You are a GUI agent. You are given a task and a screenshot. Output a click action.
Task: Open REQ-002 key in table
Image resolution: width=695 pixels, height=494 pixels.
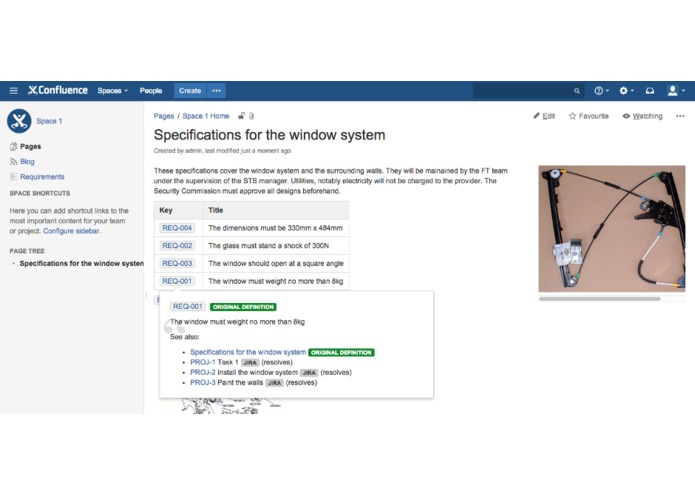(177, 245)
